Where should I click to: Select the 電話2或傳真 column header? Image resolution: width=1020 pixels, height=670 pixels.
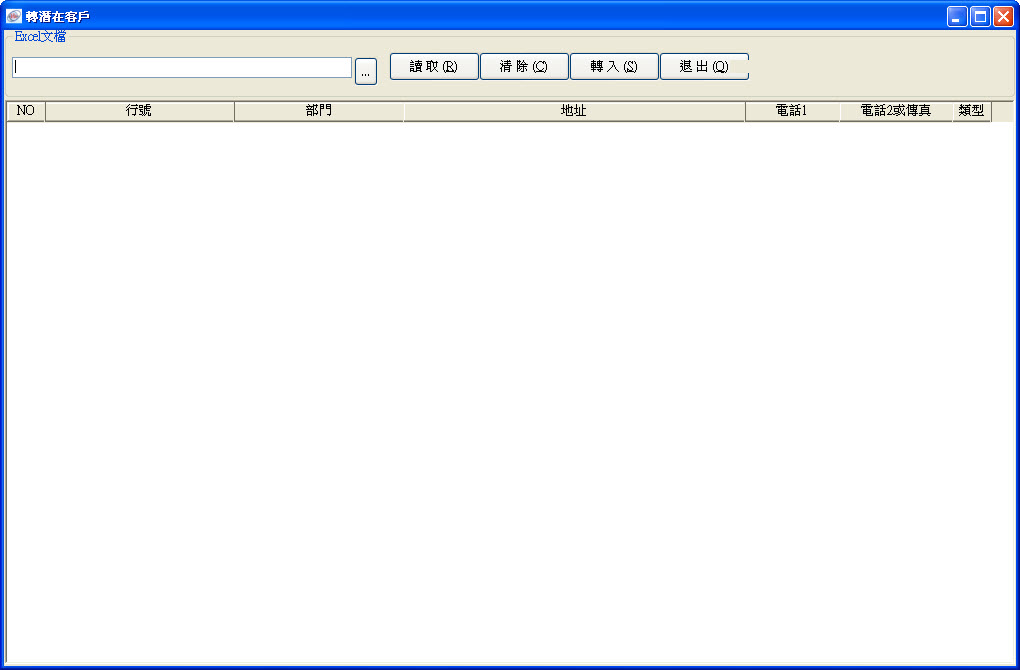coord(896,111)
